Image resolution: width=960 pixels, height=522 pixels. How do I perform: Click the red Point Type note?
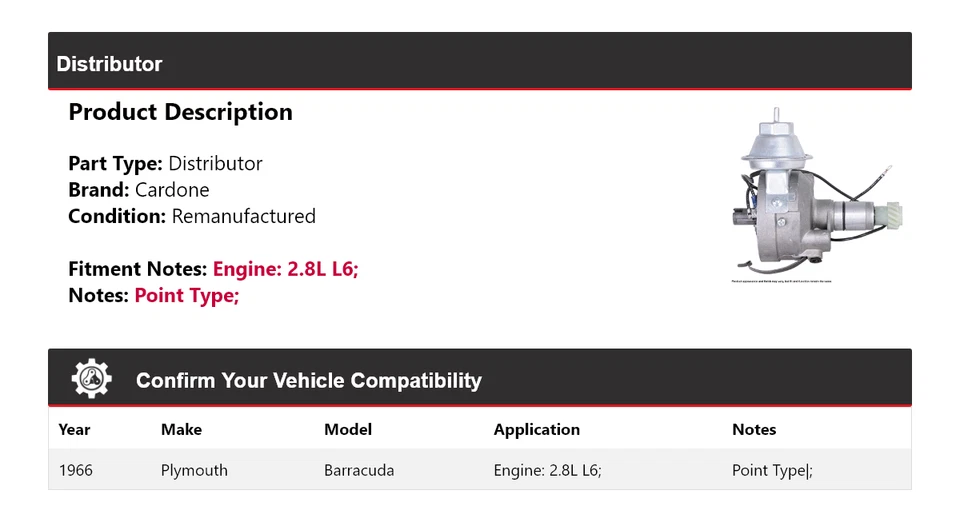pyautogui.click(x=186, y=295)
